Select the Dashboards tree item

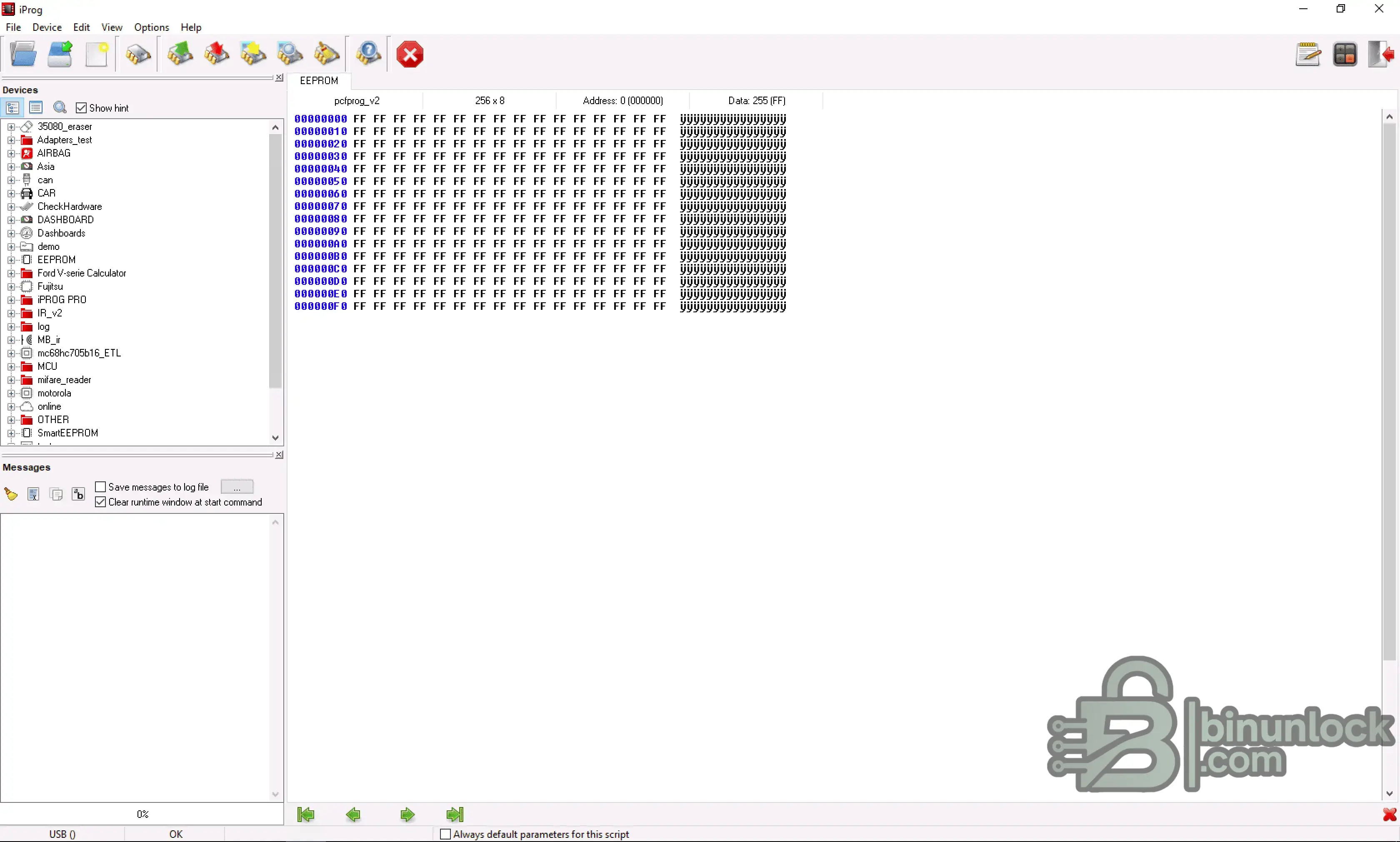[61, 233]
